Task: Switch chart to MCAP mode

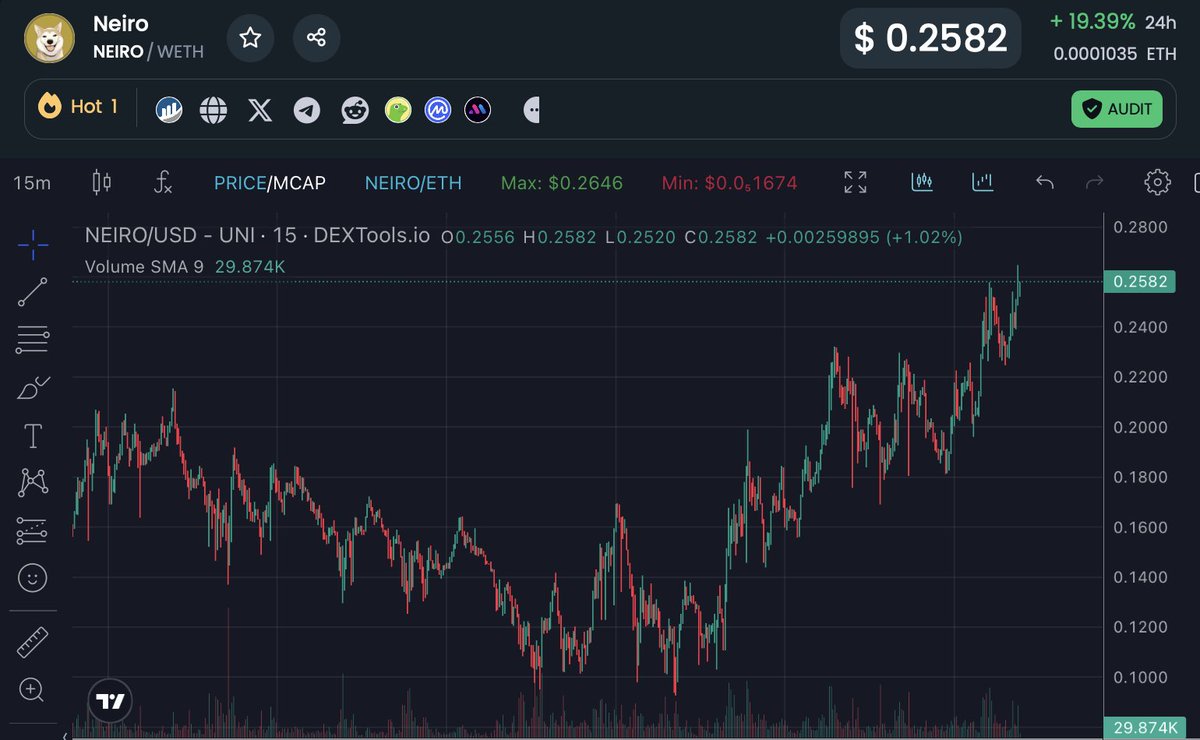Action: (298, 182)
